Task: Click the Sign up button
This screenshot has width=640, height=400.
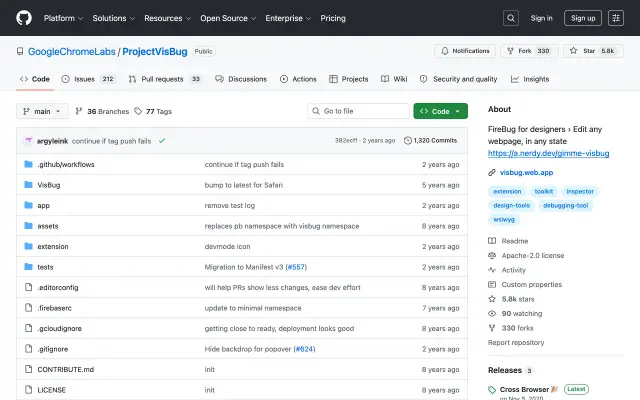Action: [583, 18]
